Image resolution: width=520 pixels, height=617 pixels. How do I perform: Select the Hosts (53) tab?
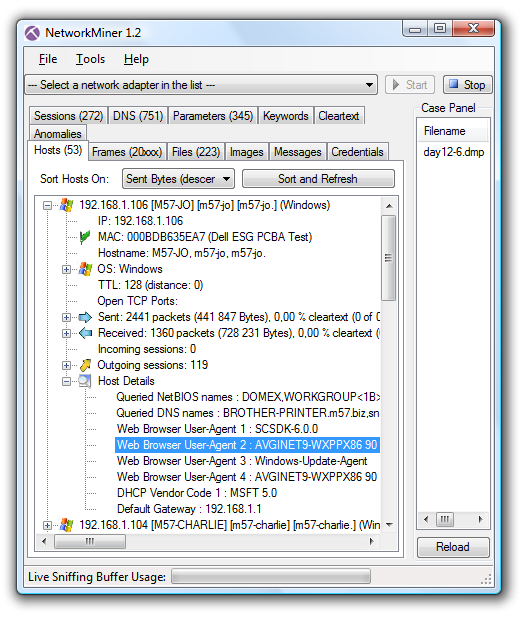(x=58, y=150)
